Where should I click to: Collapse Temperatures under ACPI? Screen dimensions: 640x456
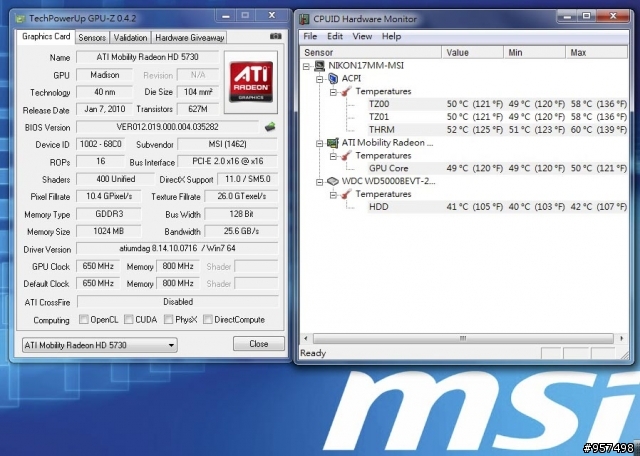(333, 92)
